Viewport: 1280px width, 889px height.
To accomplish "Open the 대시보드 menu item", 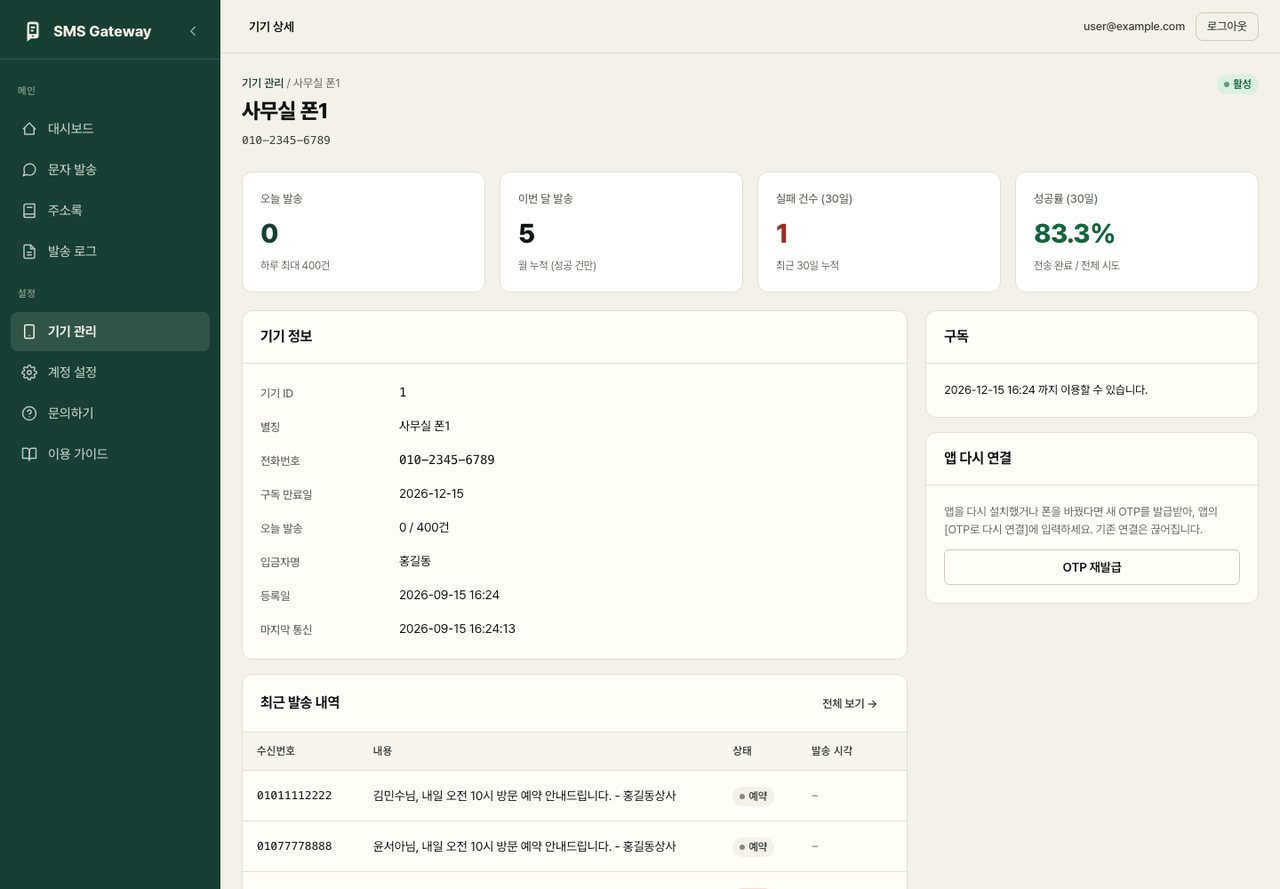I will pyautogui.click(x=110, y=129).
